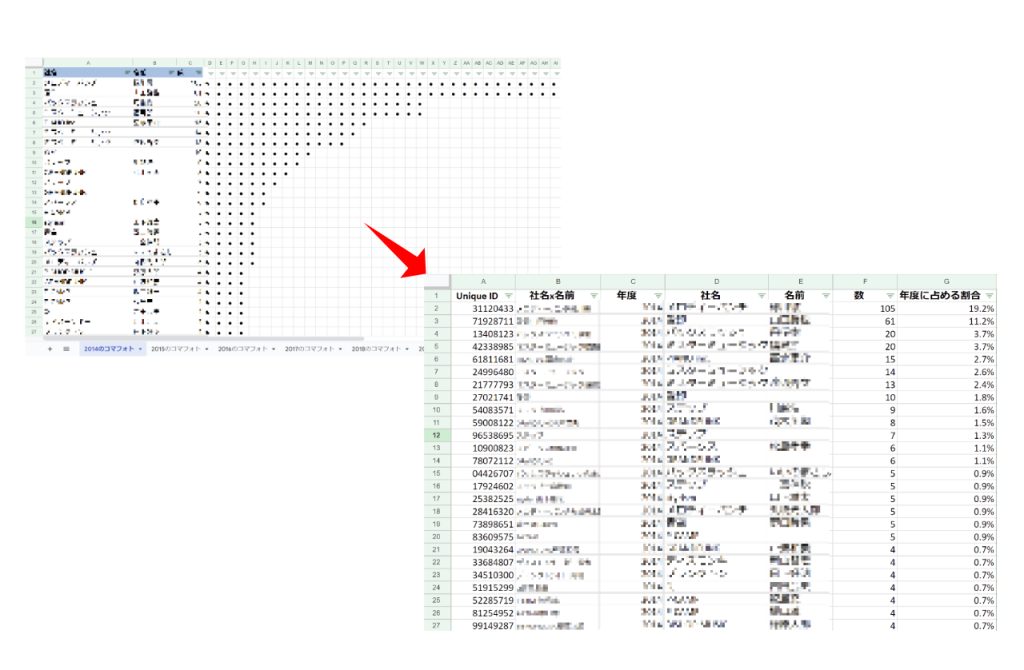Viewport: 1024px width, 670px height.
Task: Open dropdown arrow on 2015のコマフォト tab
Action: point(209,349)
